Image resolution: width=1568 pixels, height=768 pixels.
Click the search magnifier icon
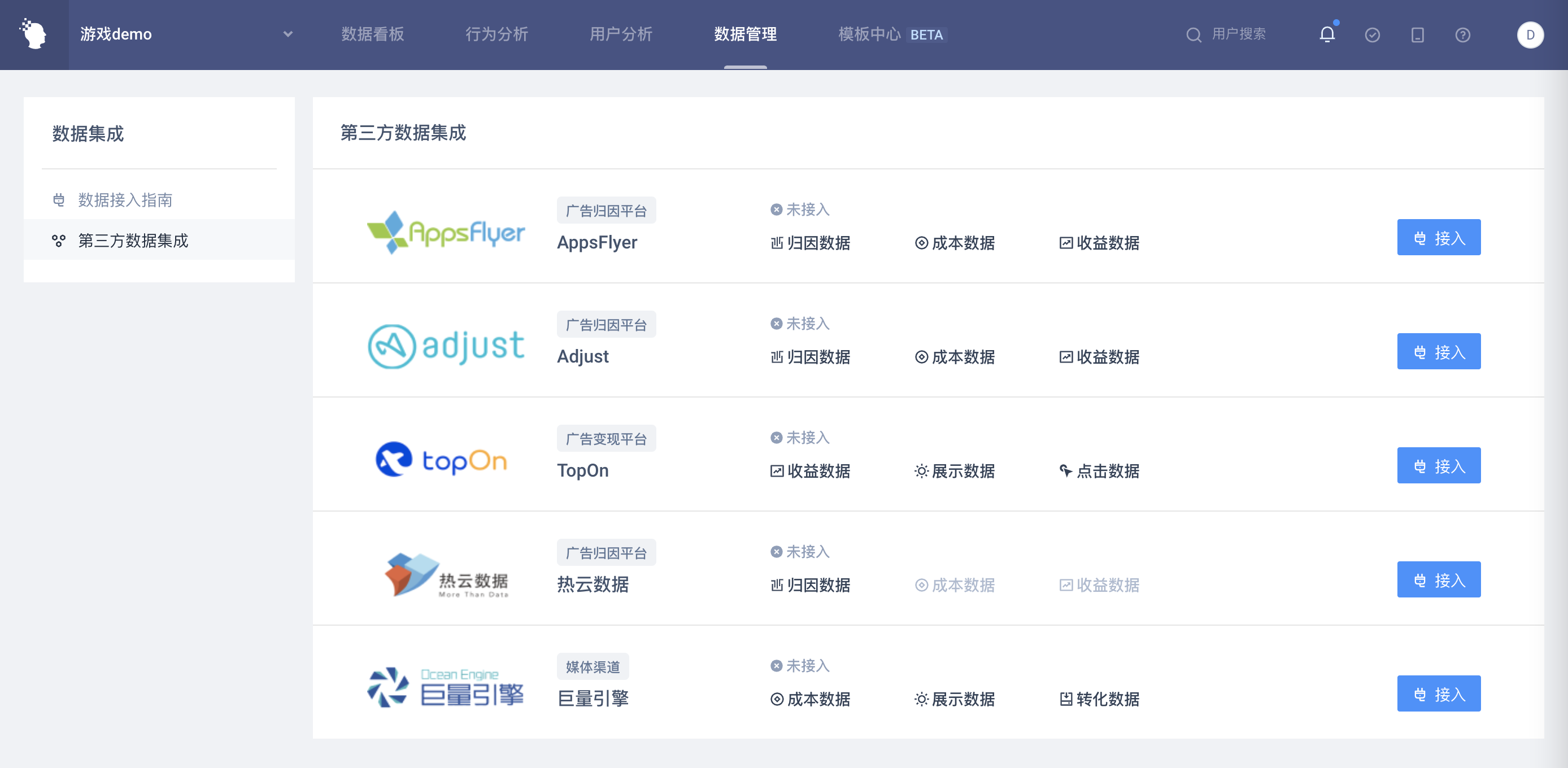click(x=1194, y=34)
